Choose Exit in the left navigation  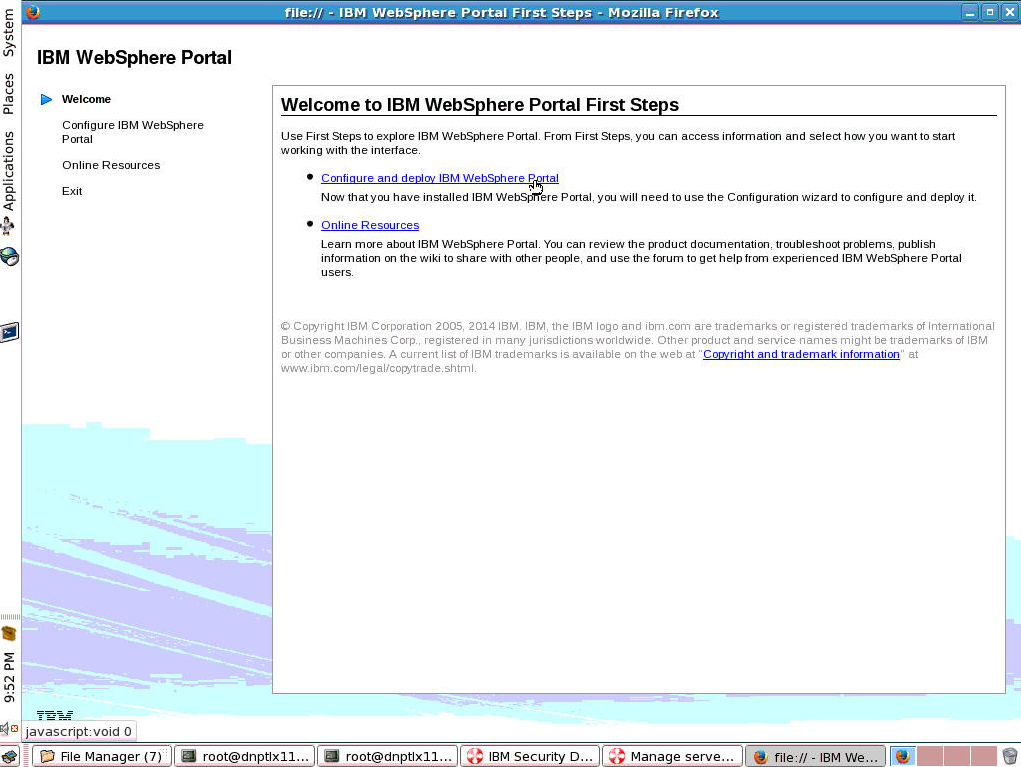[72, 191]
